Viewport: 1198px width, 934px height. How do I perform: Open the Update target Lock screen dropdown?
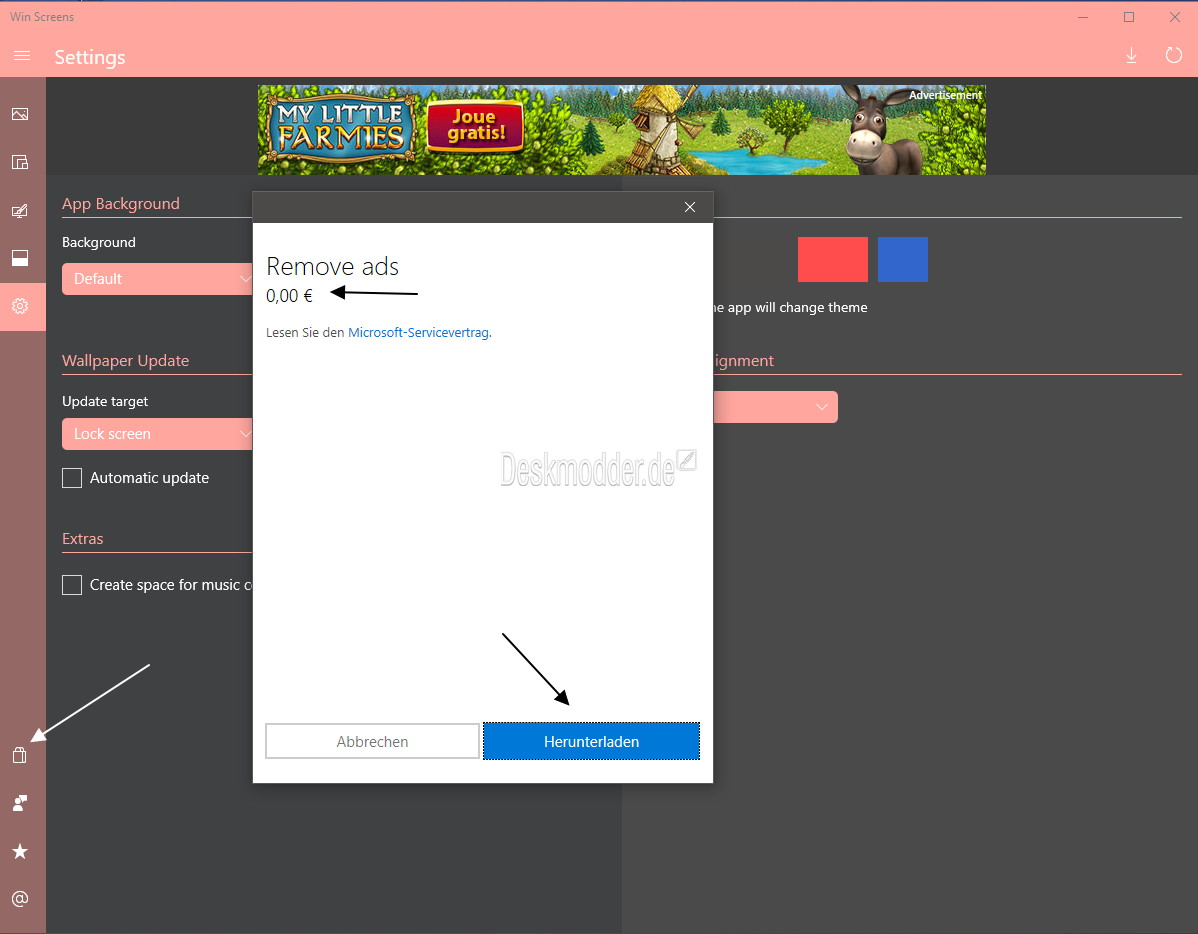pyautogui.click(x=157, y=434)
